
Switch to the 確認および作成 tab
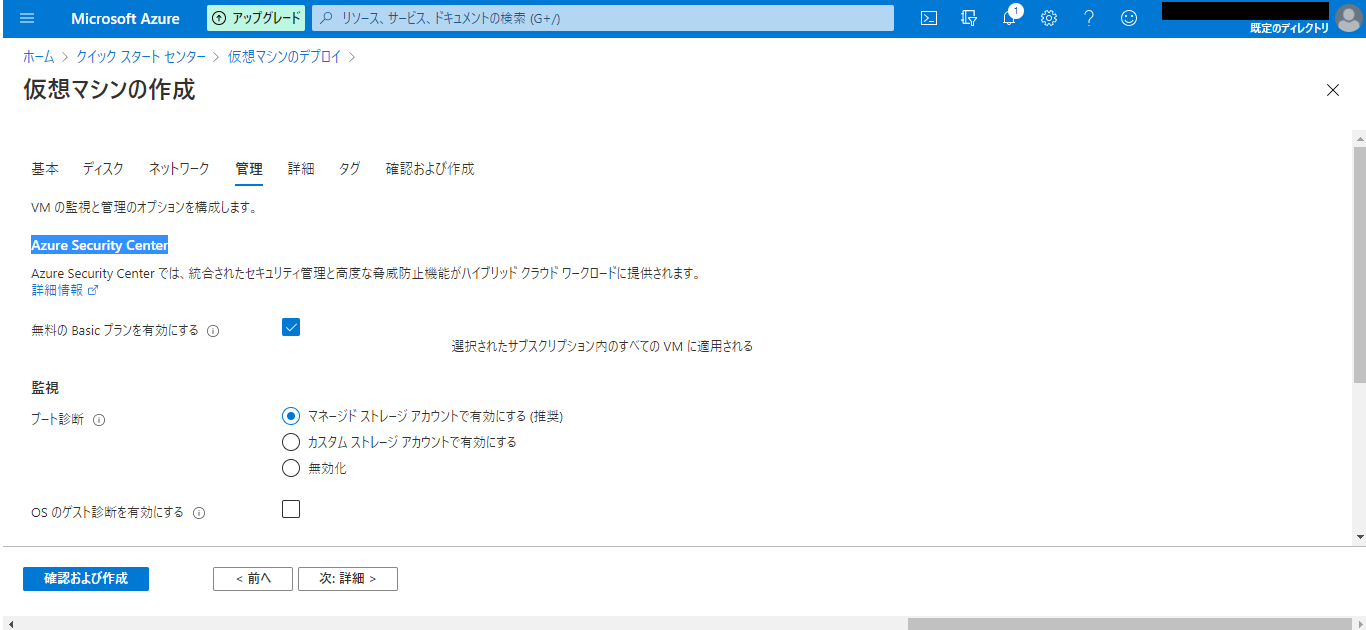click(x=430, y=169)
